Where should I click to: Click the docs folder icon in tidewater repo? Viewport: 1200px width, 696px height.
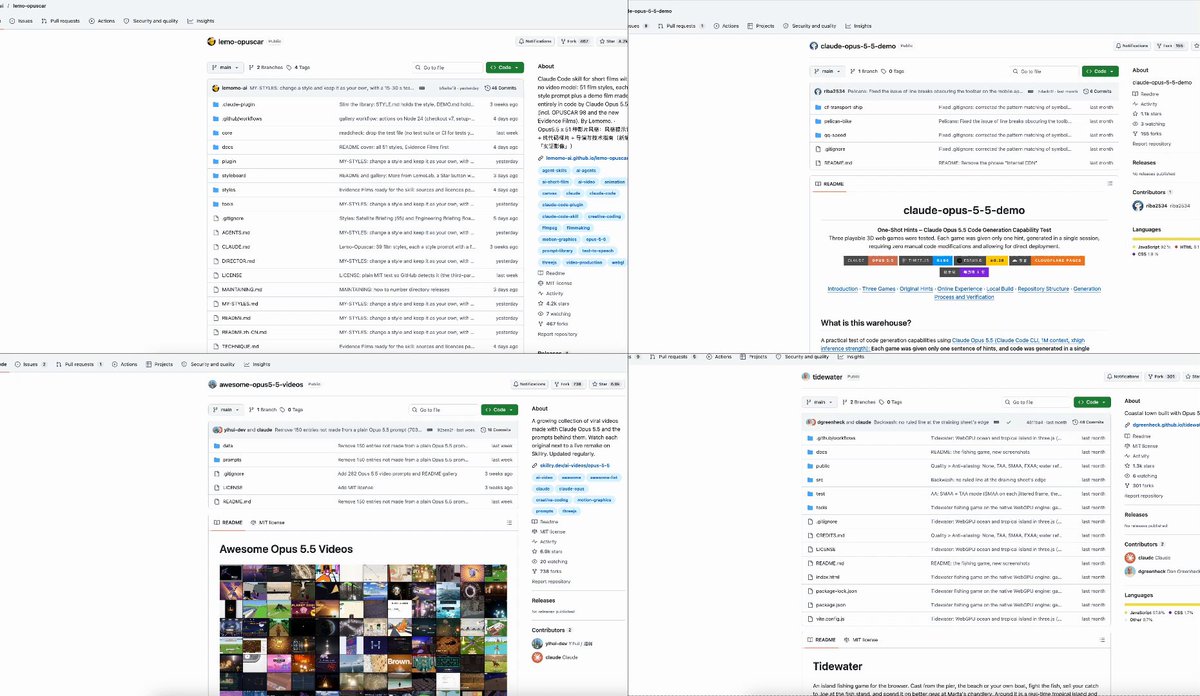pos(809,451)
